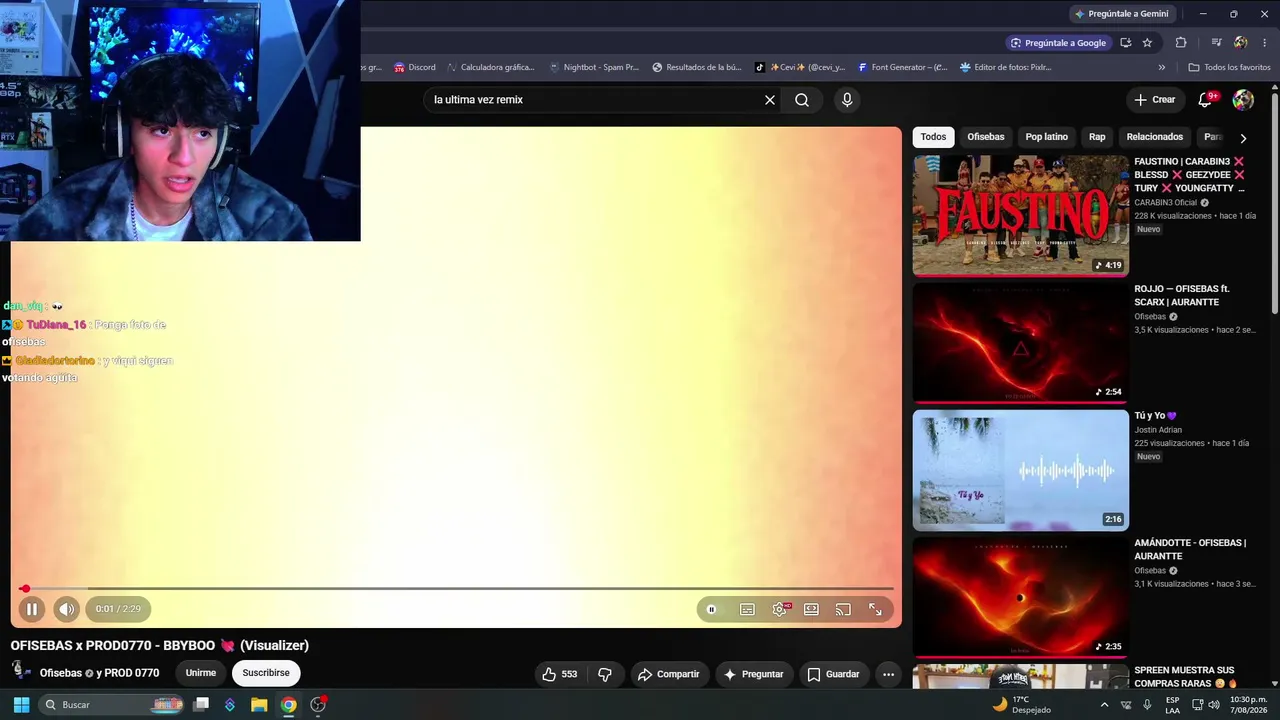Open the Ofisebas channel avatar
The width and height of the screenshot is (1280, 720).
(x=20, y=671)
